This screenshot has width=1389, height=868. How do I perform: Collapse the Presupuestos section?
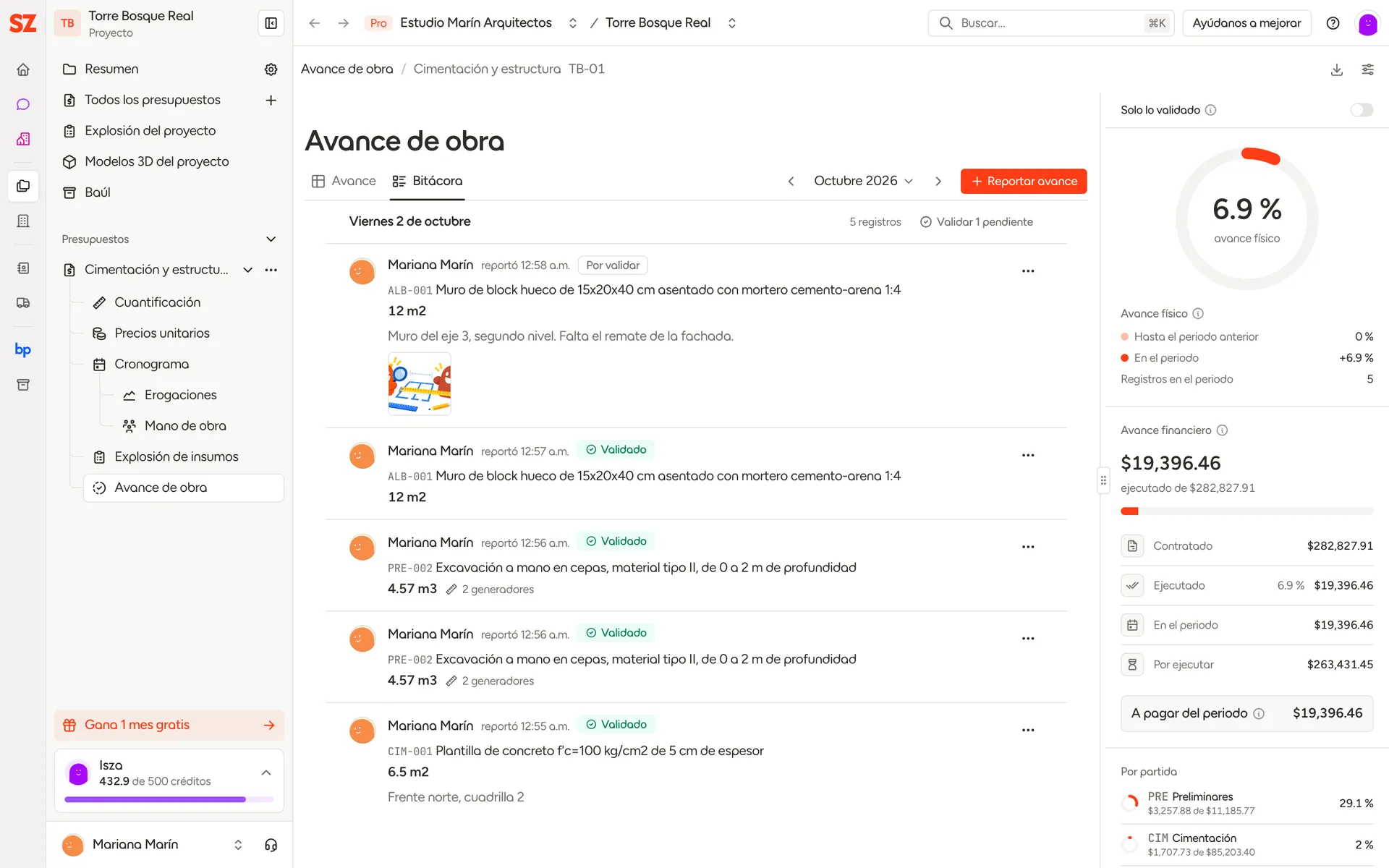(x=271, y=239)
